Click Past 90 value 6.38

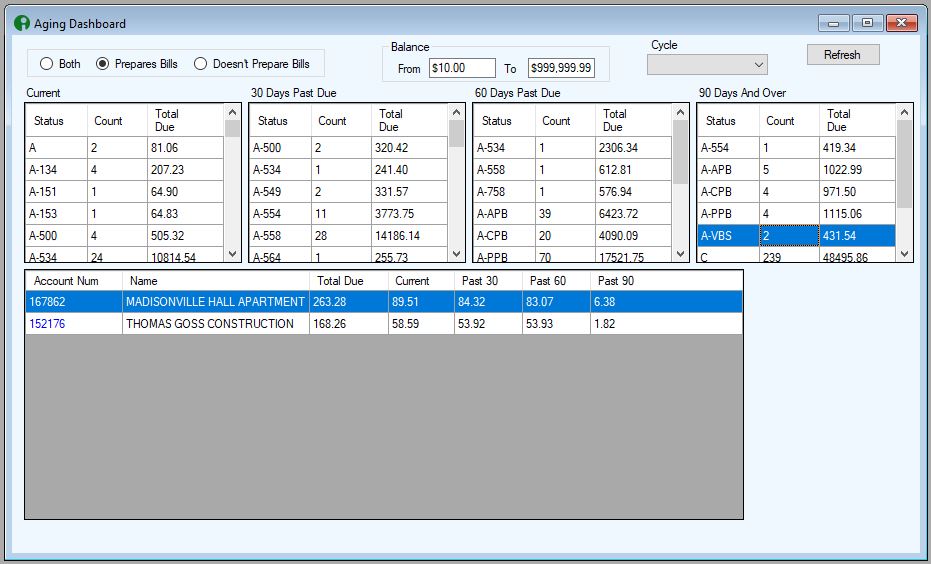666,302
